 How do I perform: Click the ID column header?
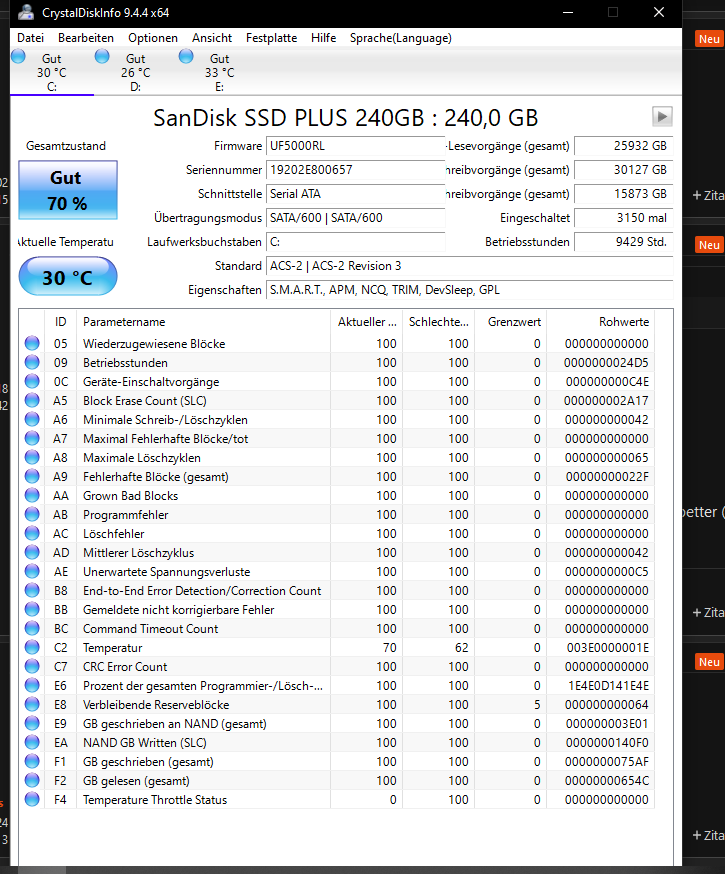(x=60, y=322)
